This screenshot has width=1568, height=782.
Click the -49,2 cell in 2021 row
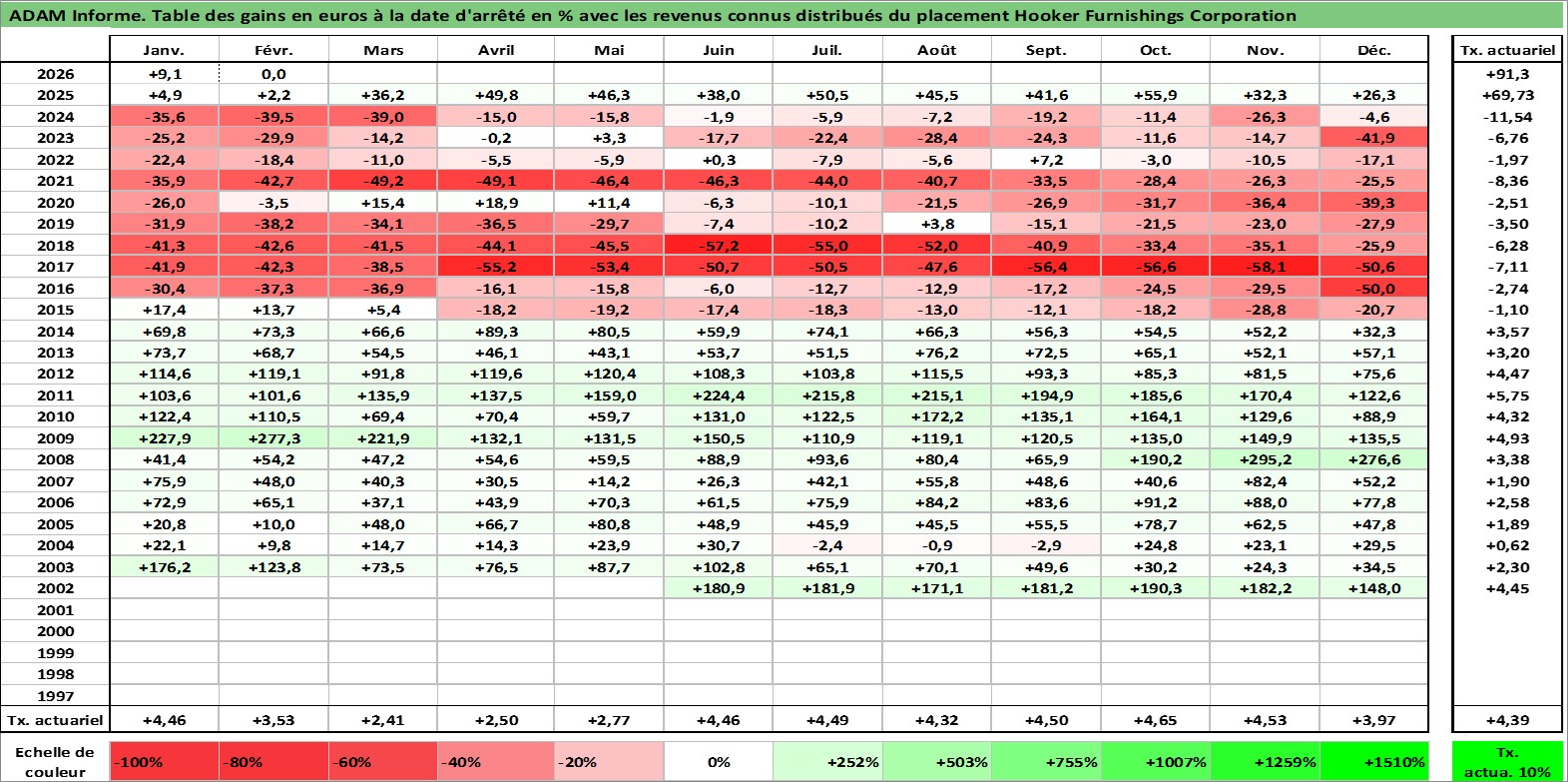[383, 181]
